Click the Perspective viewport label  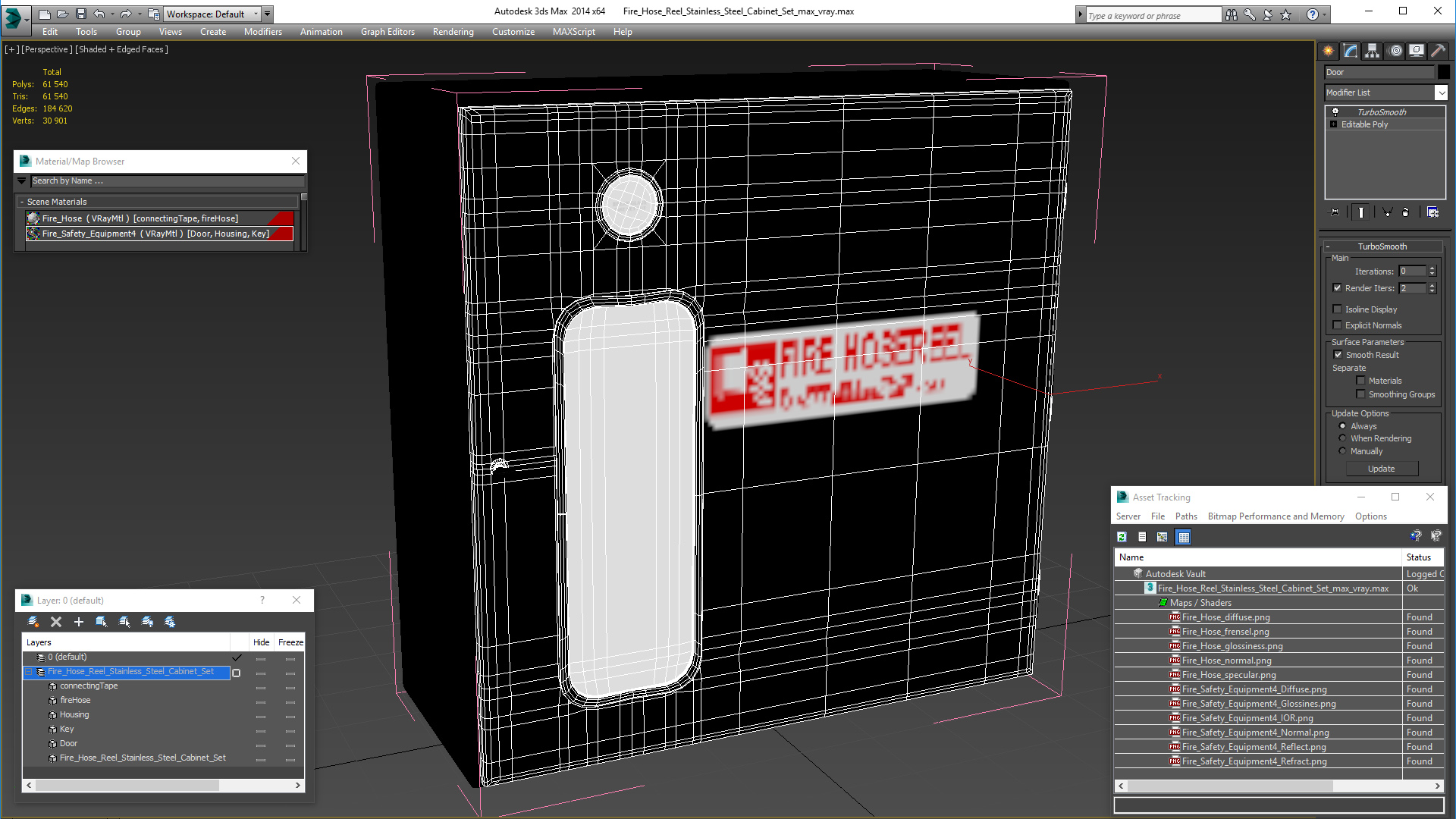(x=47, y=49)
